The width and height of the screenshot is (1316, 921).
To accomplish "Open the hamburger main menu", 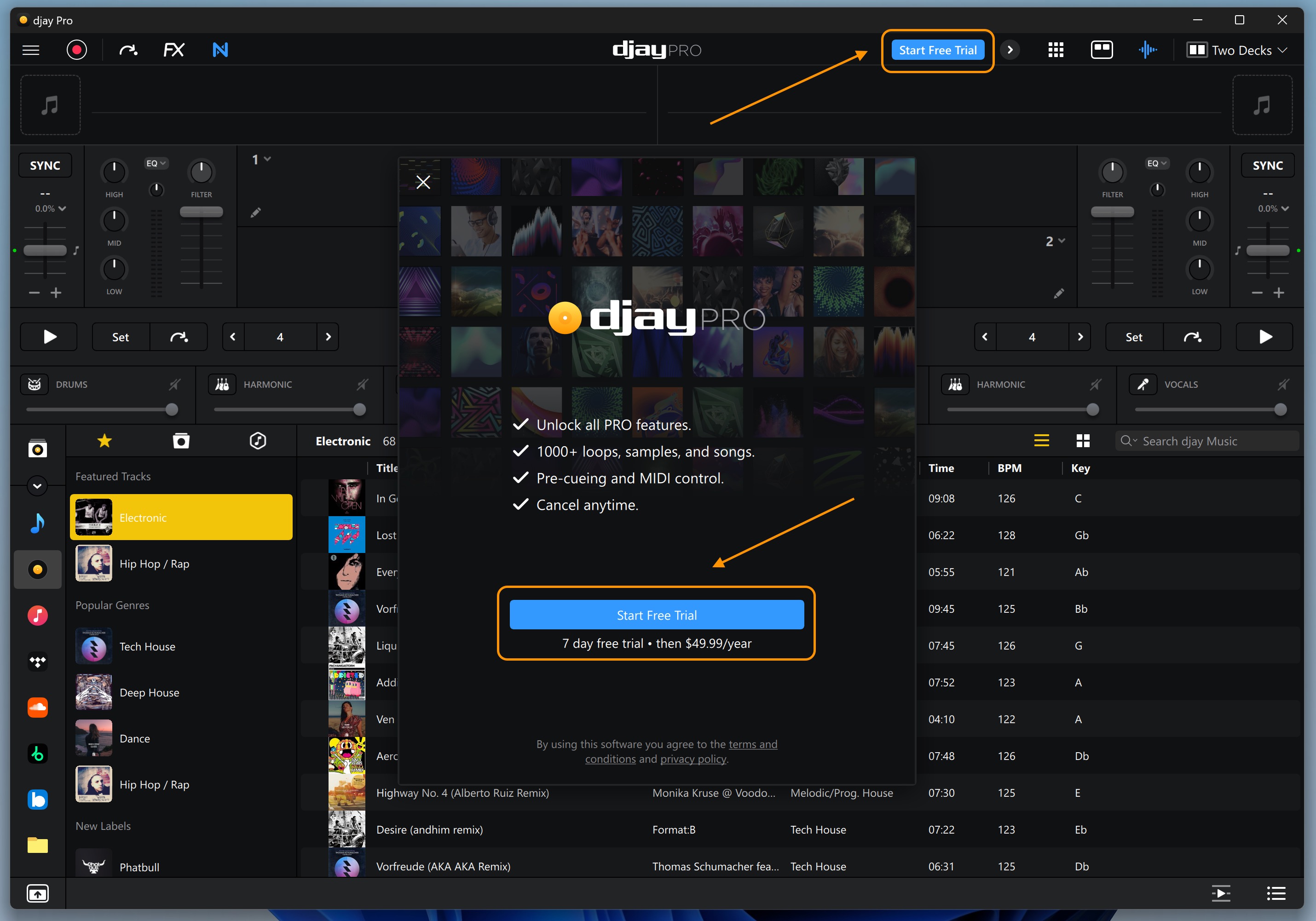I will (31, 51).
